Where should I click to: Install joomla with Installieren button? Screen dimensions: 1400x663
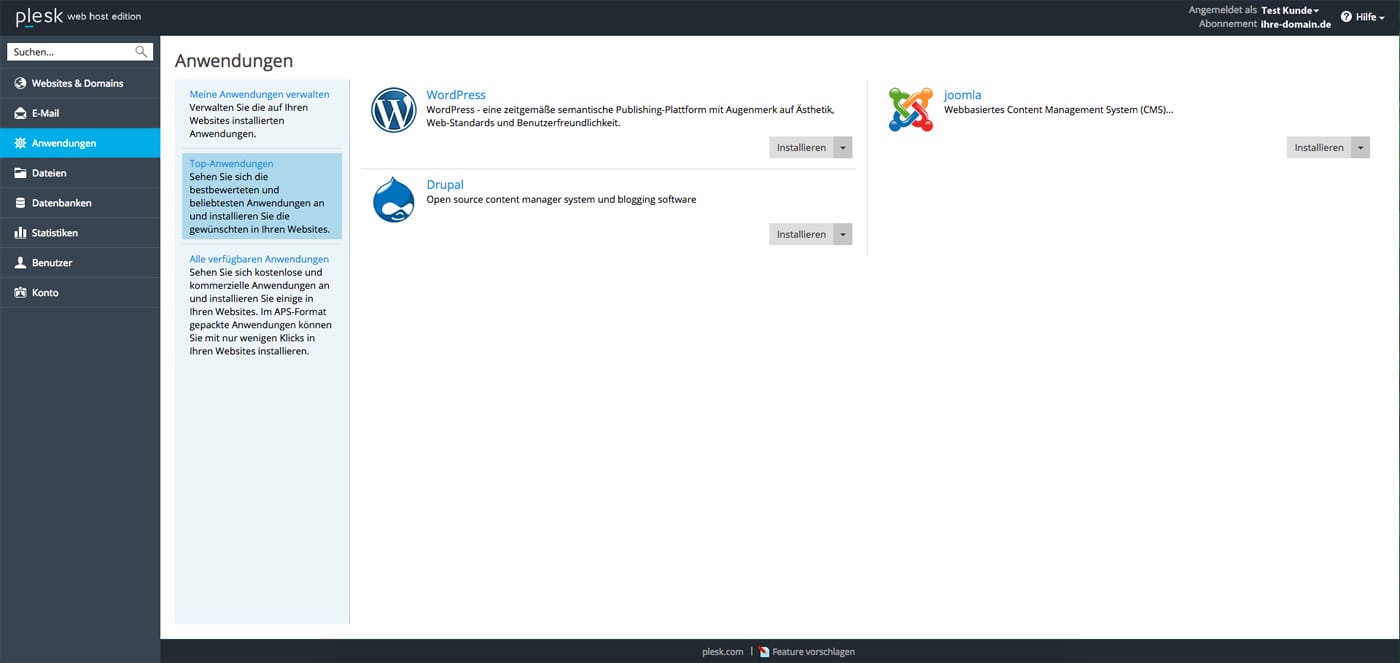point(1319,147)
